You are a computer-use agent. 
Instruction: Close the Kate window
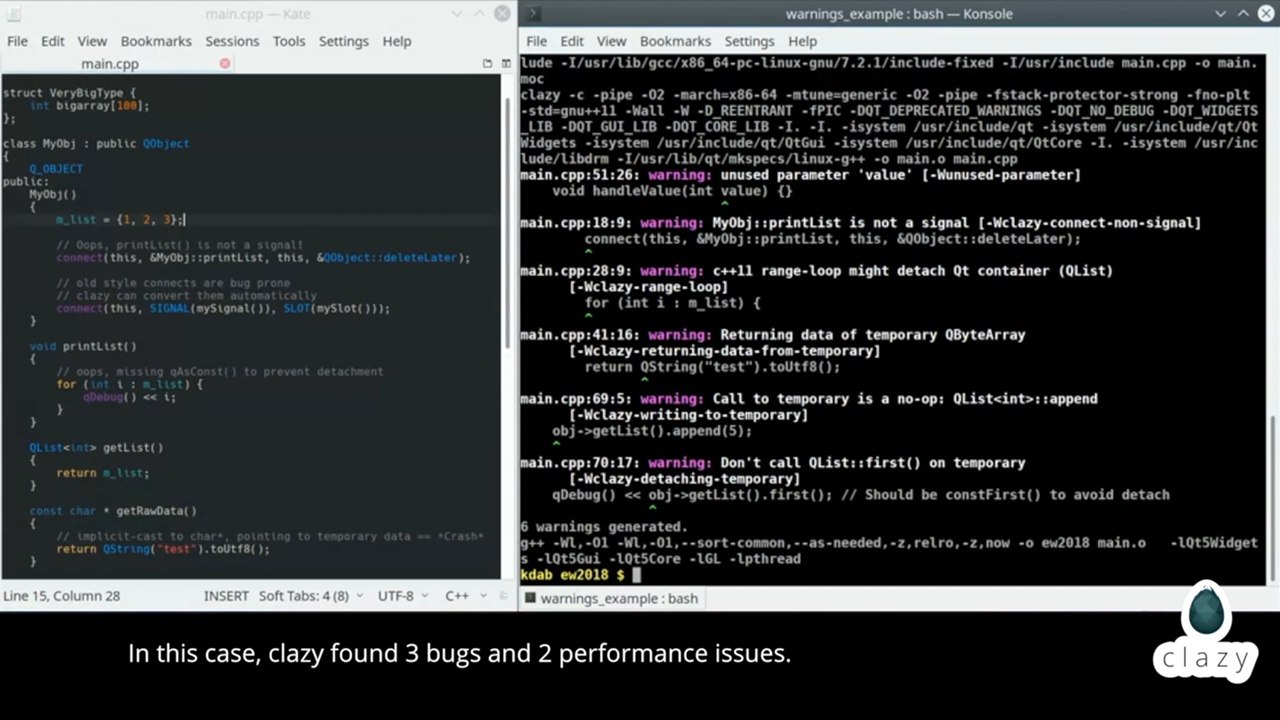[502, 14]
